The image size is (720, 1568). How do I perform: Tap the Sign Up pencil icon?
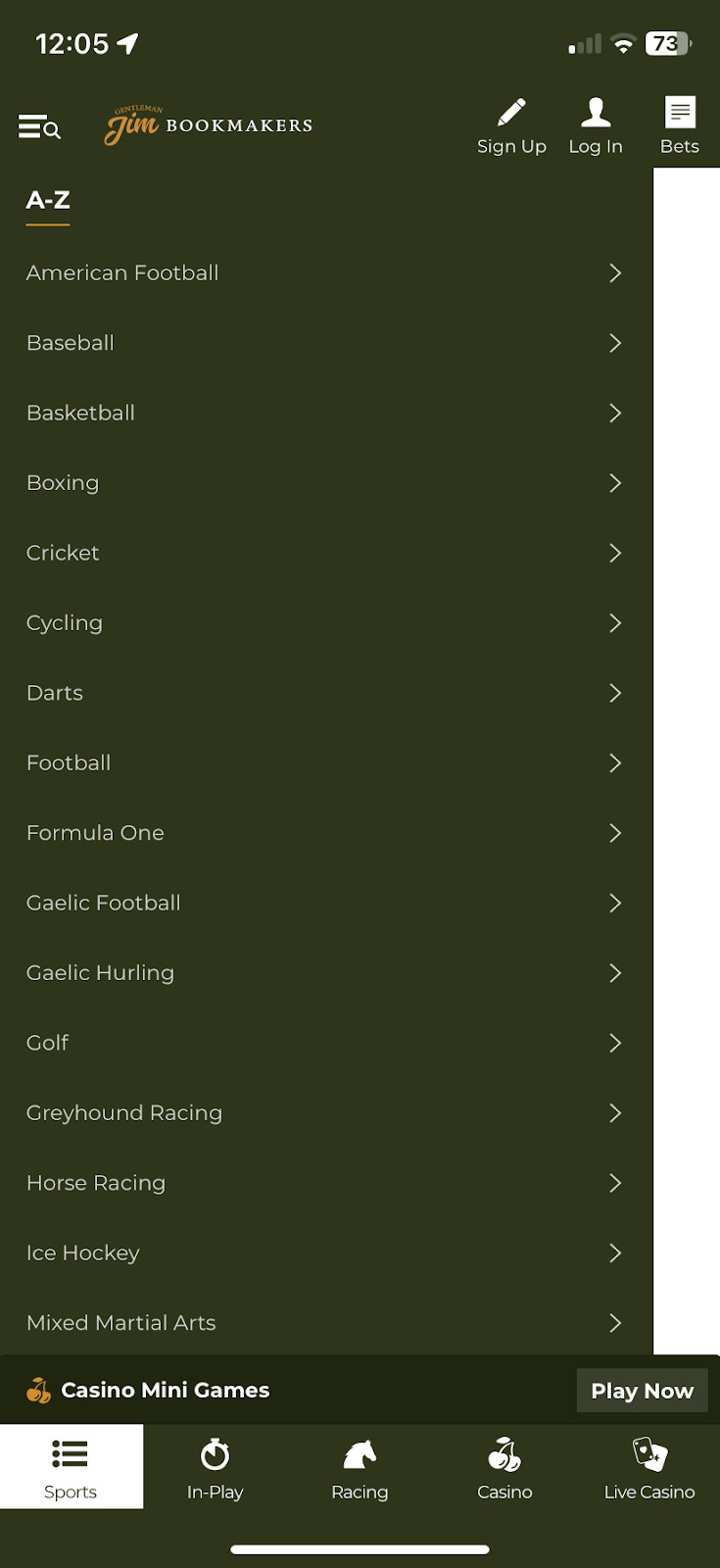pos(511,113)
